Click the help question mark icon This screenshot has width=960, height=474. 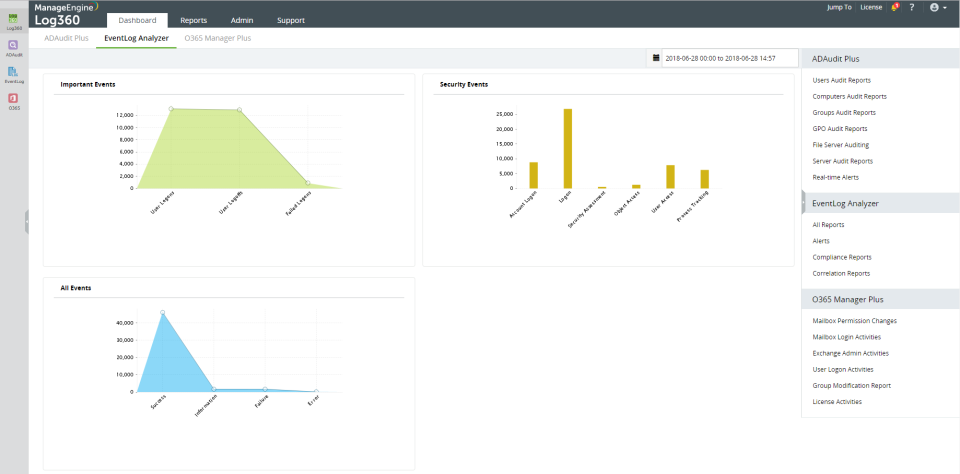tap(912, 7)
